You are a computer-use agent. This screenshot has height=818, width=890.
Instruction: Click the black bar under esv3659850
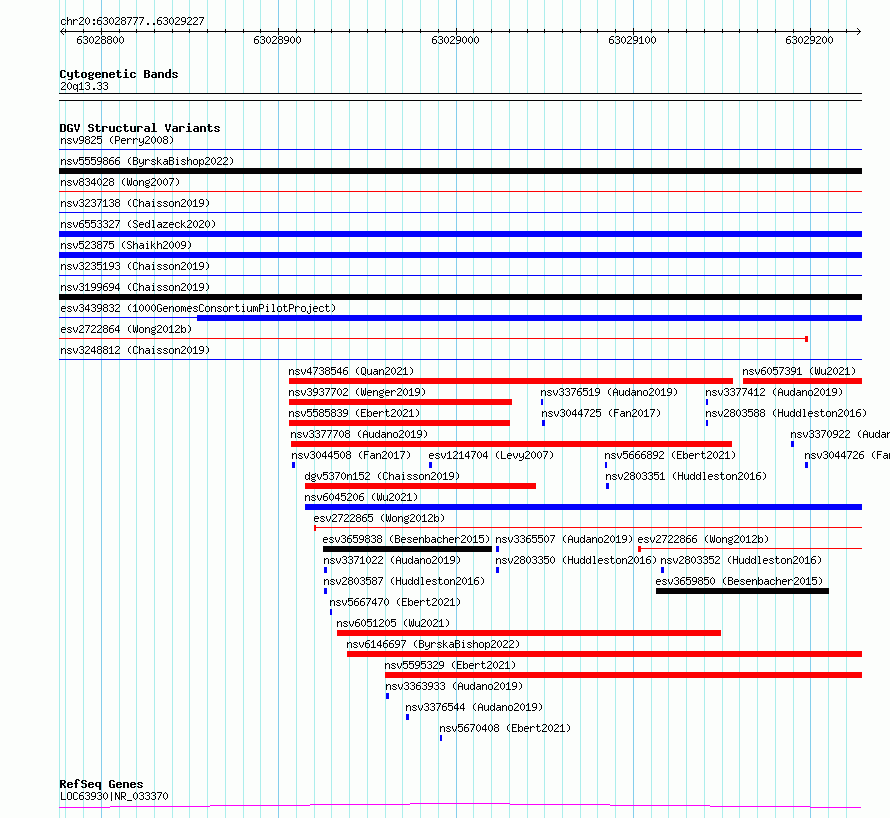pos(742,591)
